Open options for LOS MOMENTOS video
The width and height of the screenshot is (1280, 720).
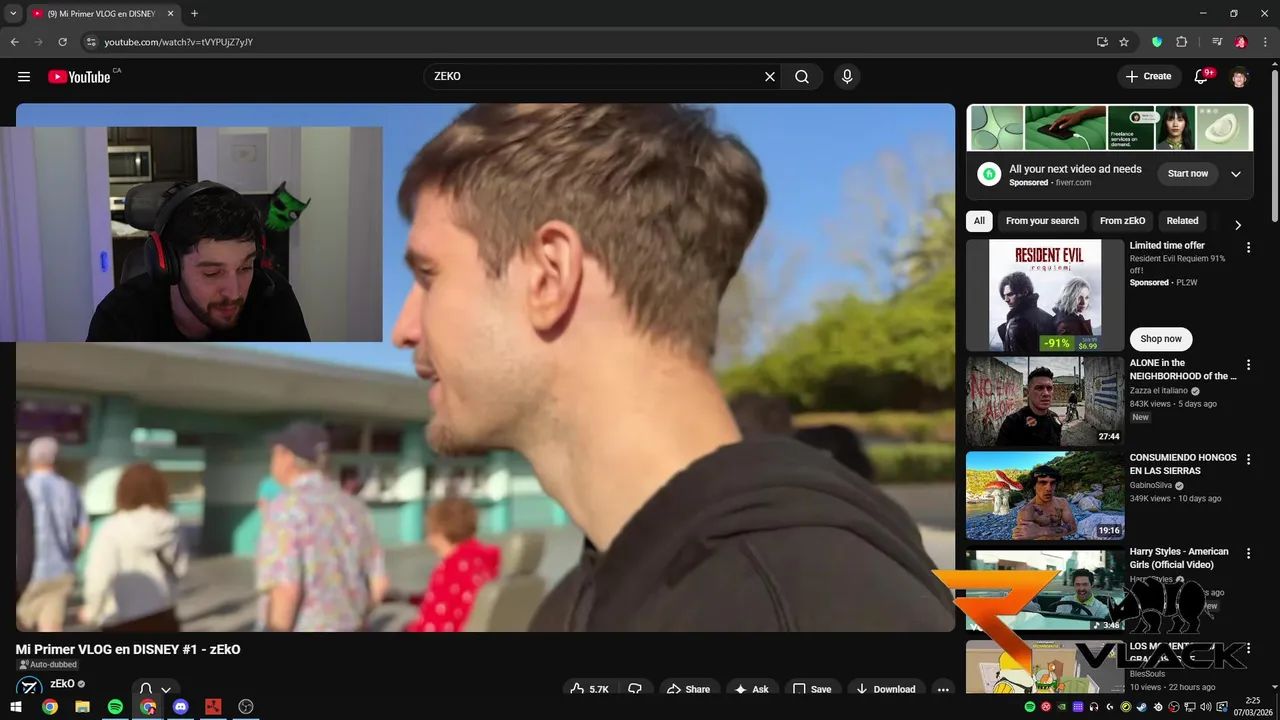(1248, 648)
